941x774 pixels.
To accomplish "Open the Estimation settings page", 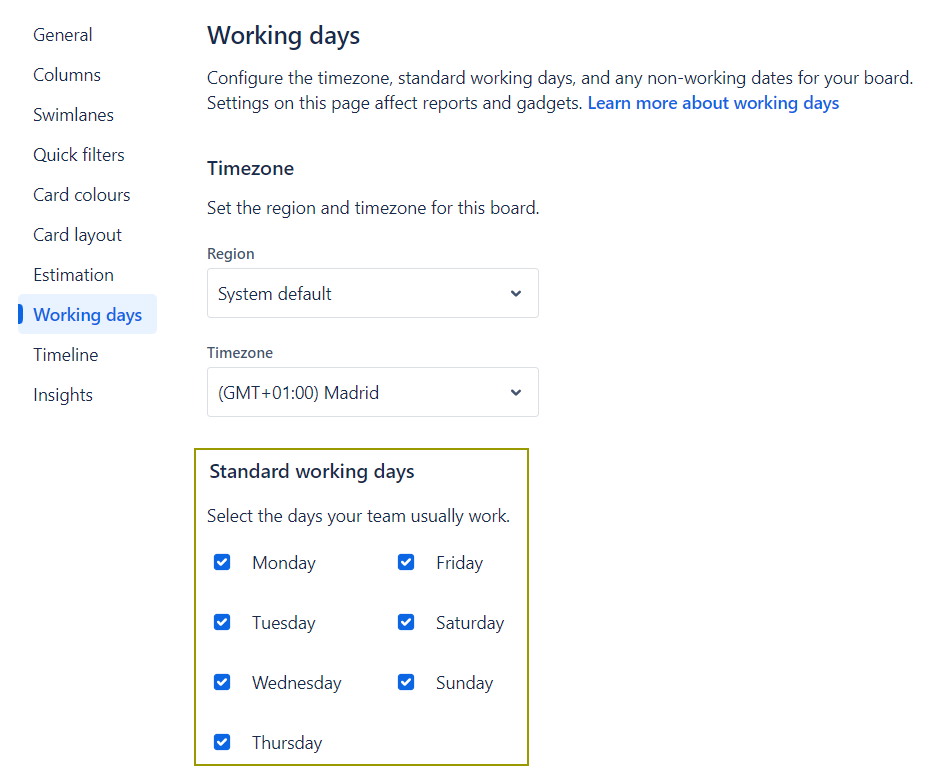I will pyautogui.click(x=73, y=274).
